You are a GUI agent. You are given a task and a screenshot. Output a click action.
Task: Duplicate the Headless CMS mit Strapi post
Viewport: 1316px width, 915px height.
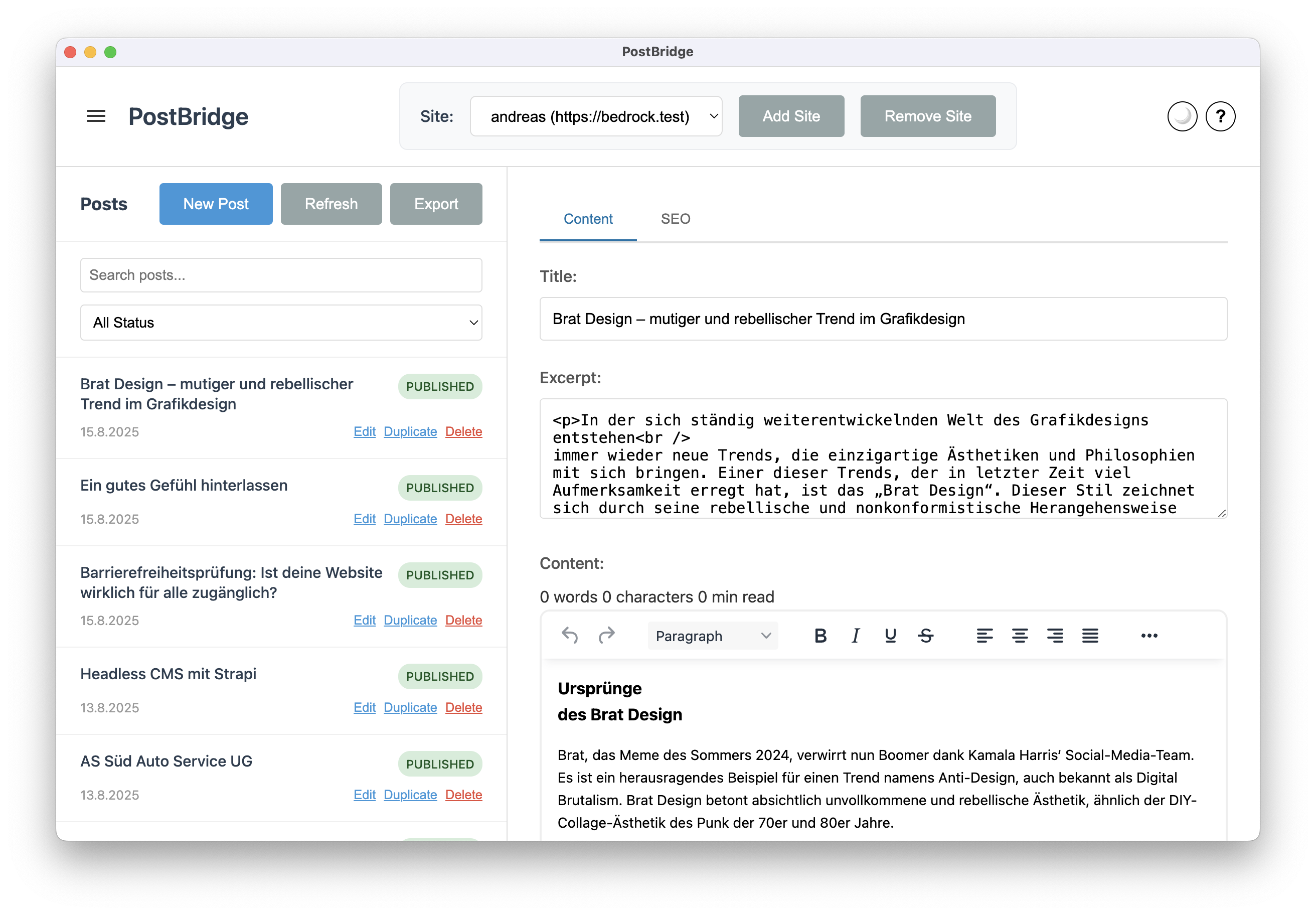410,707
